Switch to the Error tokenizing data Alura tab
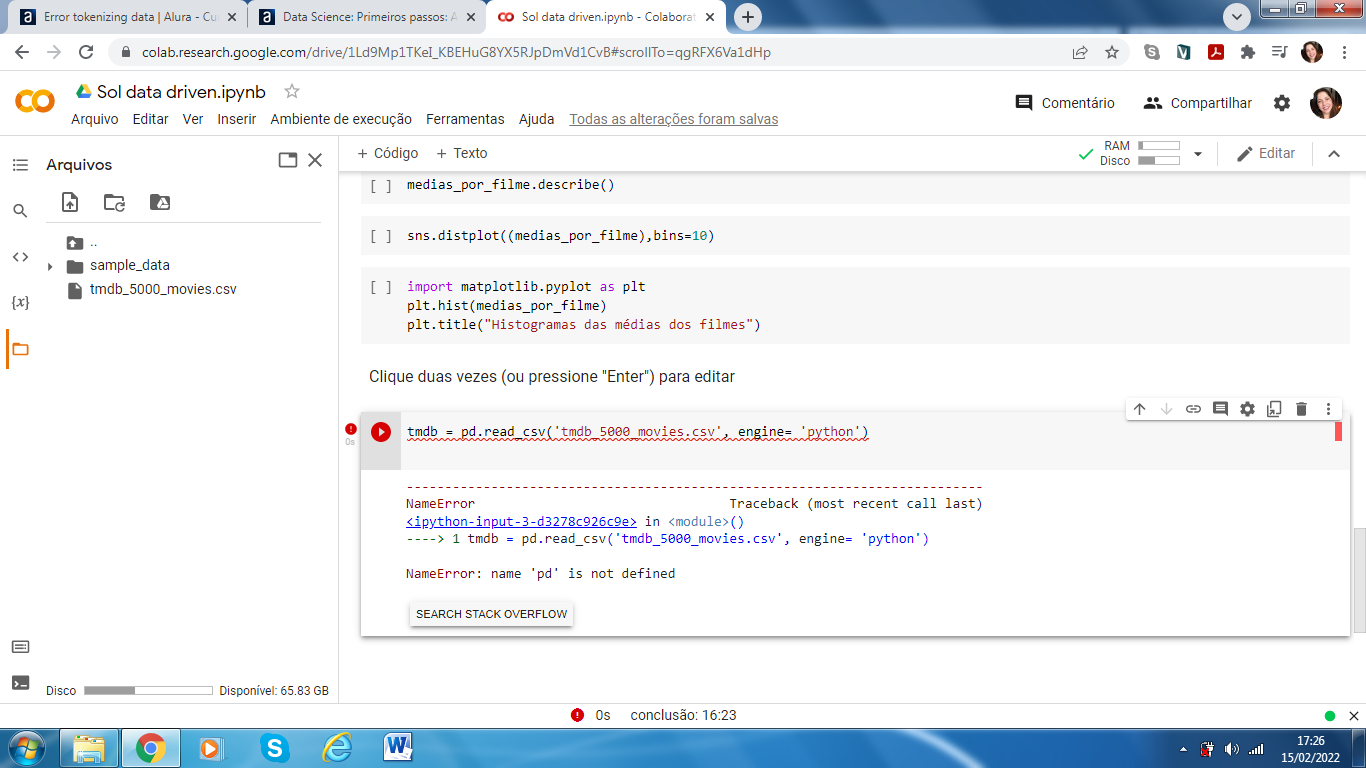 (x=127, y=17)
